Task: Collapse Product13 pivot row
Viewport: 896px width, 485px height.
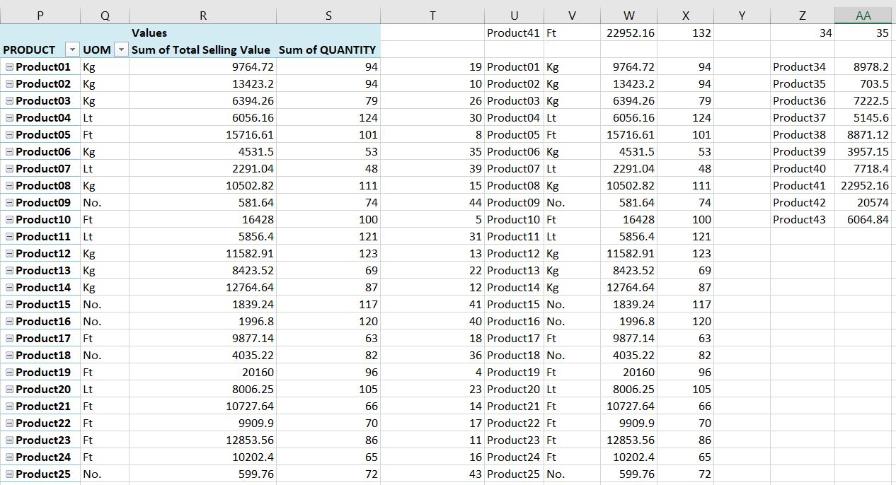Action: point(9,270)
